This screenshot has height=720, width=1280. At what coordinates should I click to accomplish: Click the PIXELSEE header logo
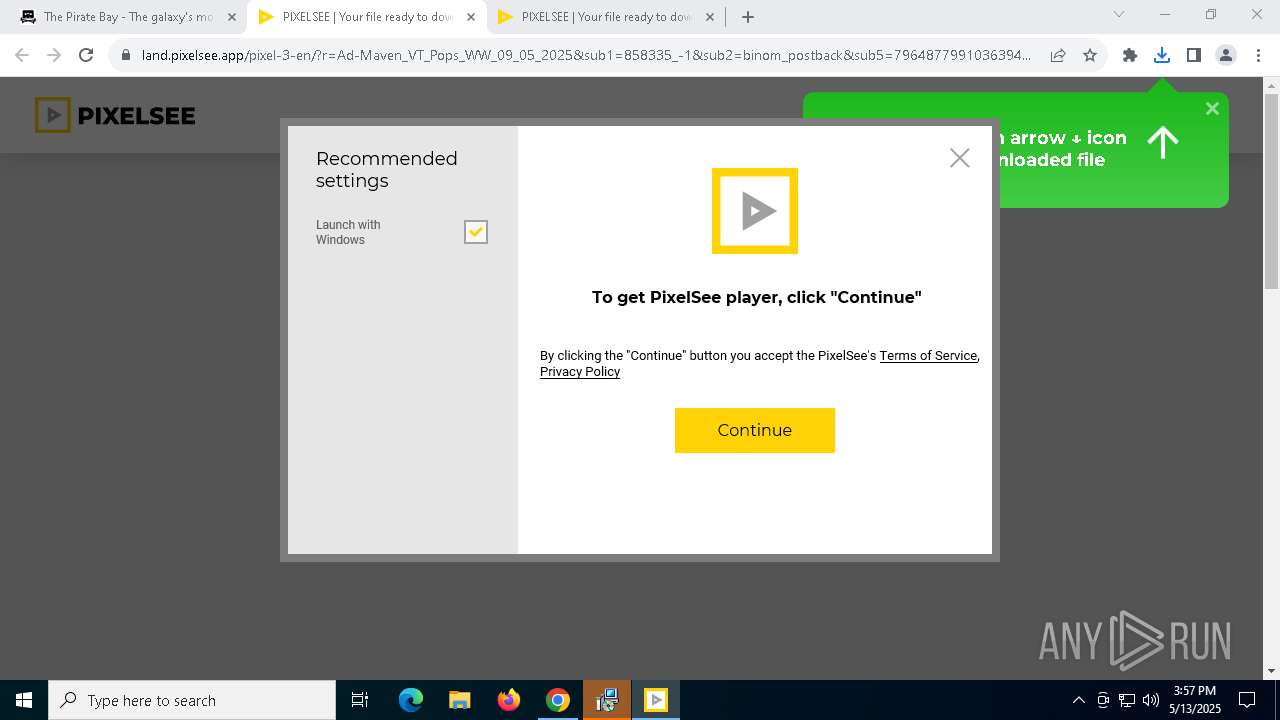pos(115,115)
